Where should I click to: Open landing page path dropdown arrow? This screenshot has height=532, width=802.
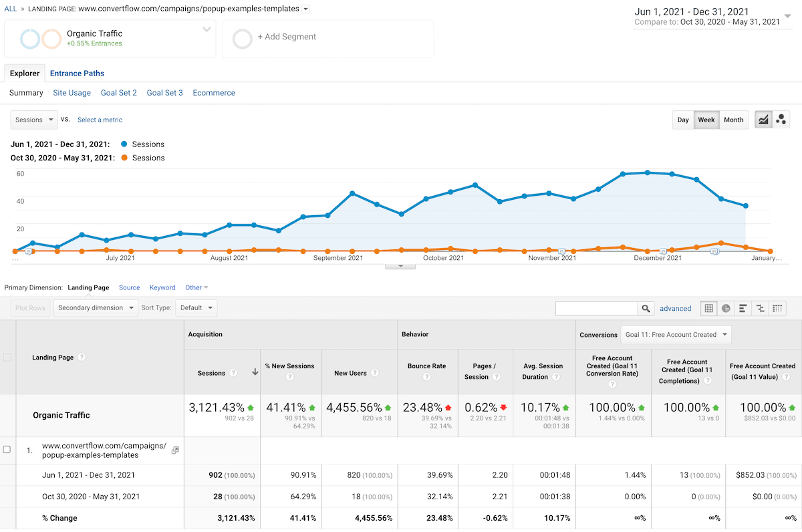pyautogui.click(x=306, y=9)
